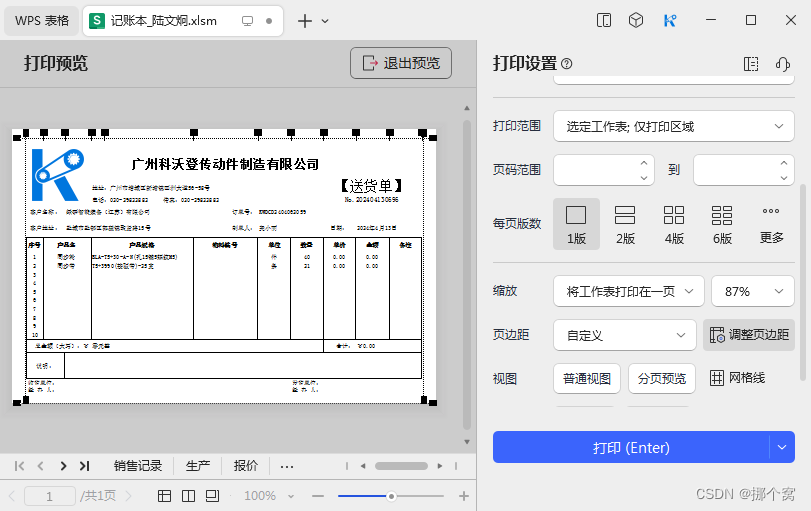
Task: Switch to the WPS 表格 tab
Action: coord(41,21)
